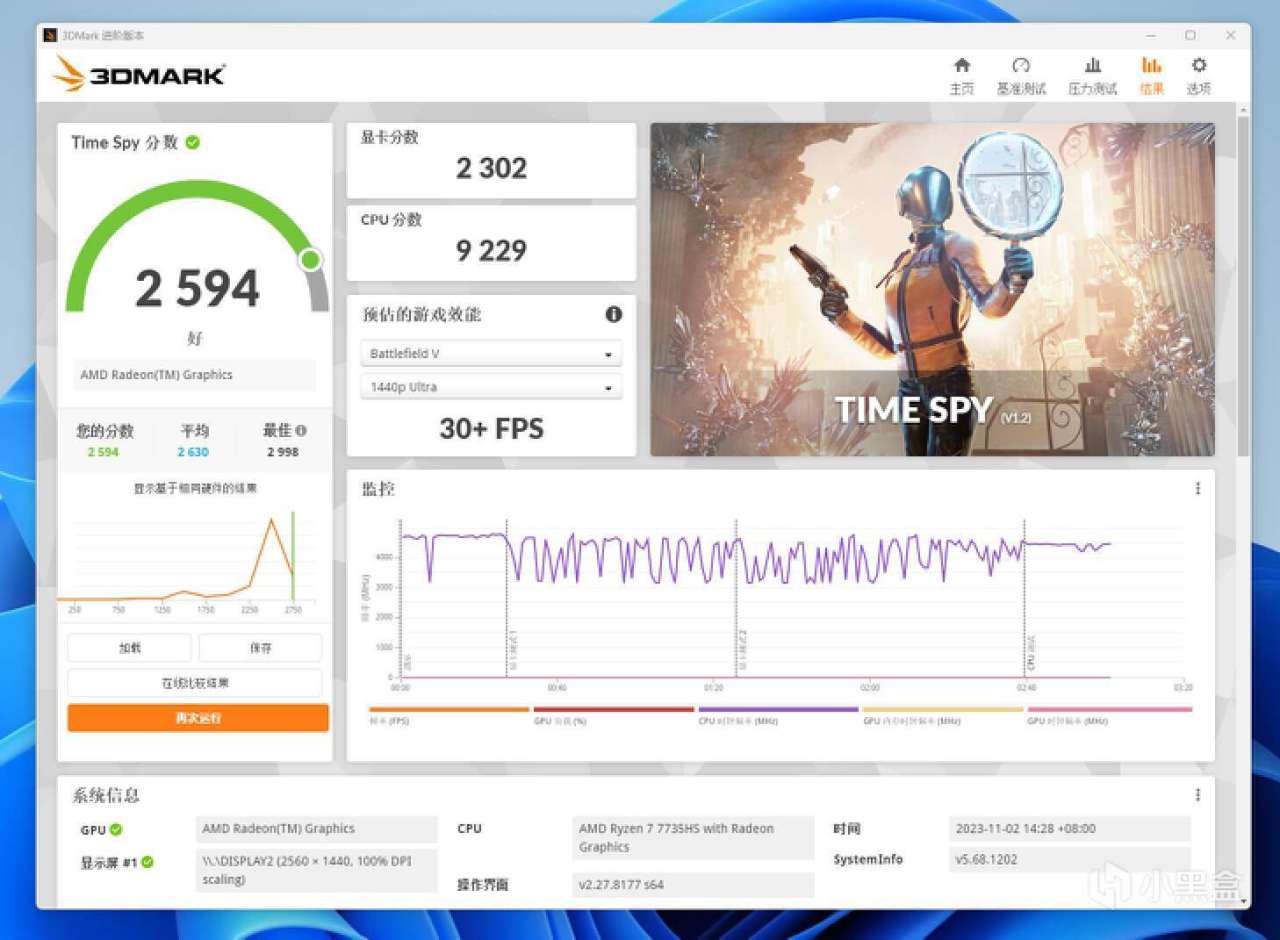This screenshot has height=940, width=1280.
Task: Click the 3DMark logo in the header
Action: pos(139,74)
